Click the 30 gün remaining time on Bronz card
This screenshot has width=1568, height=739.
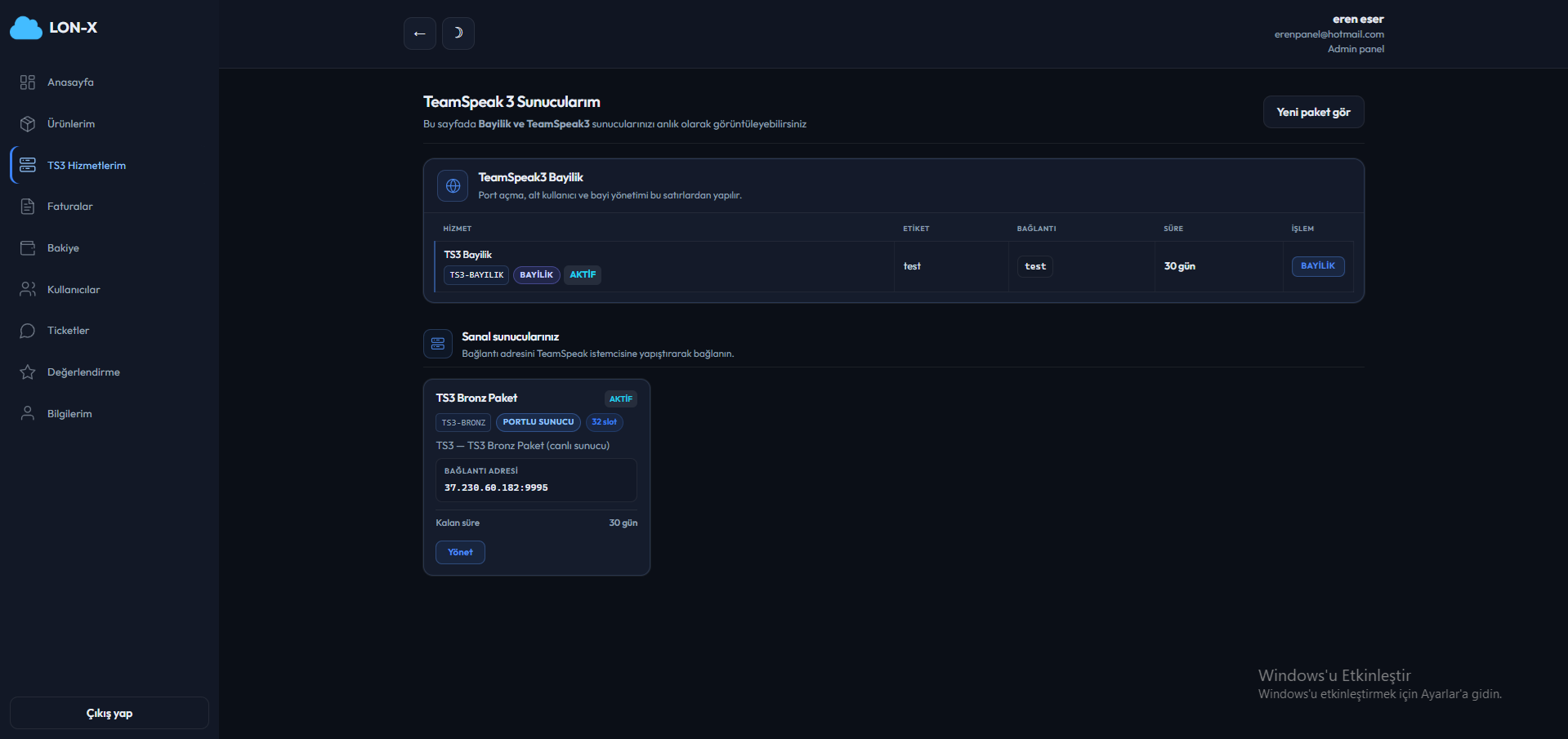623,523
